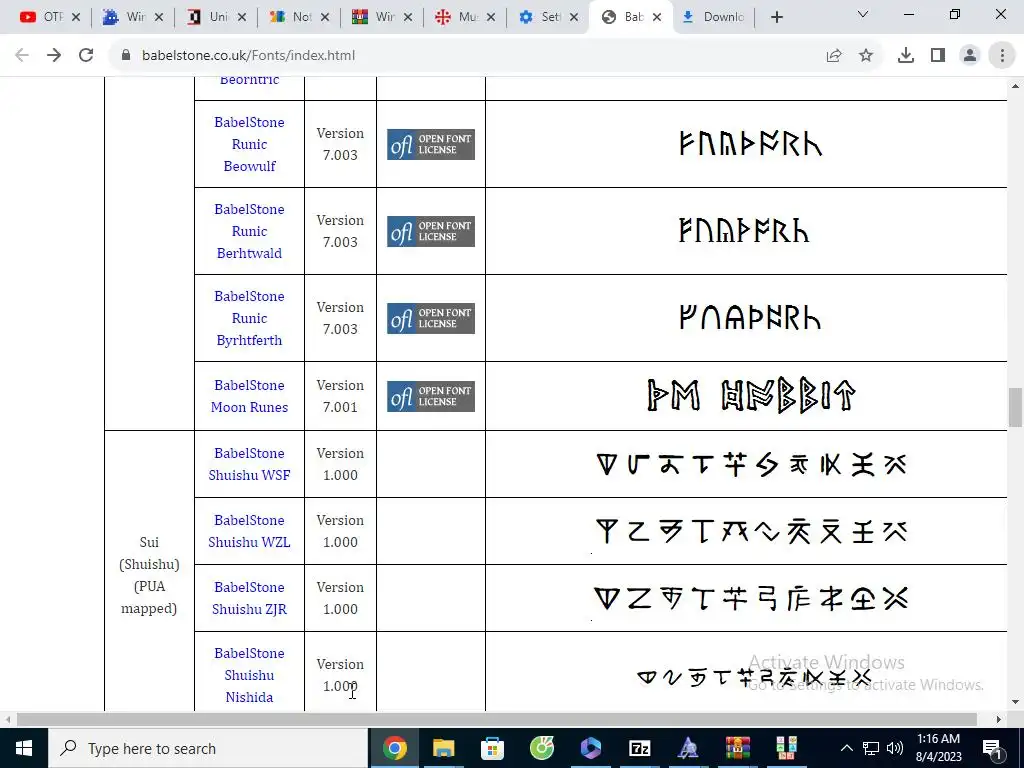The height and width of the screenshot is (768, 1024).
Task: Close the Settings tab
Action: (574, 18)
